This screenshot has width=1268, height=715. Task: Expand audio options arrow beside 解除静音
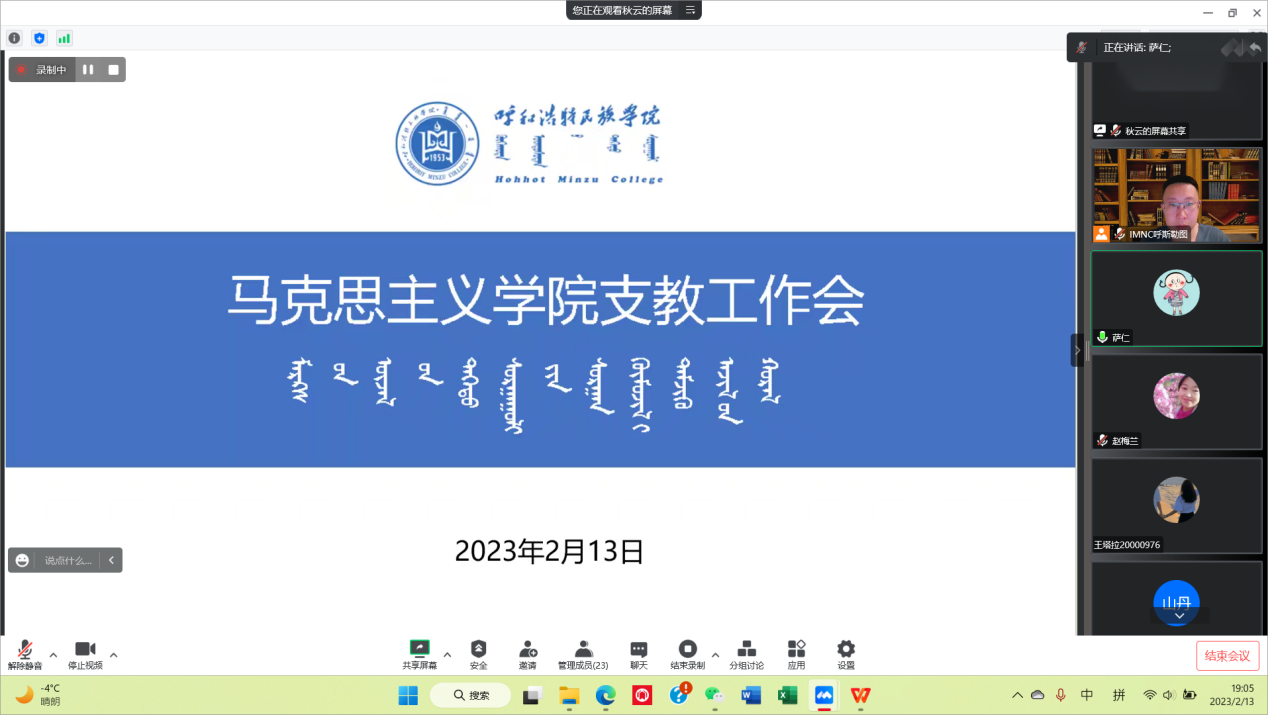coord(53,655)
